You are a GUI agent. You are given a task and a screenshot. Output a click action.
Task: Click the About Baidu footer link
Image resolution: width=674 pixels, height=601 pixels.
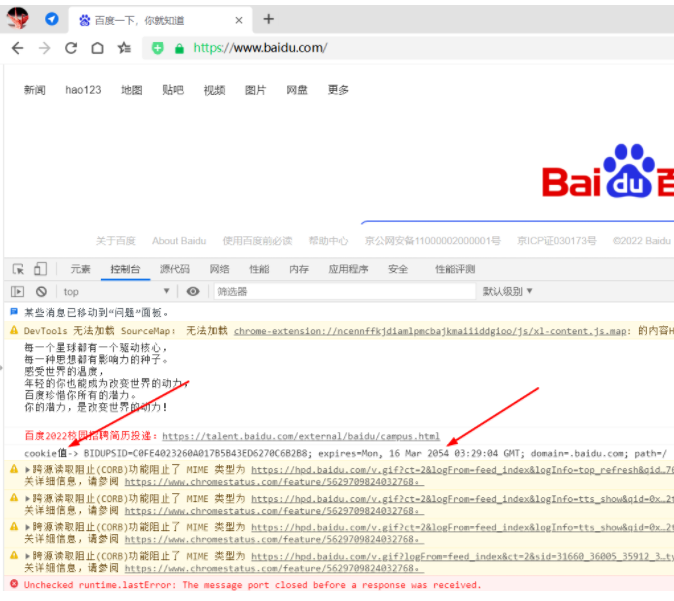point(179,241)
